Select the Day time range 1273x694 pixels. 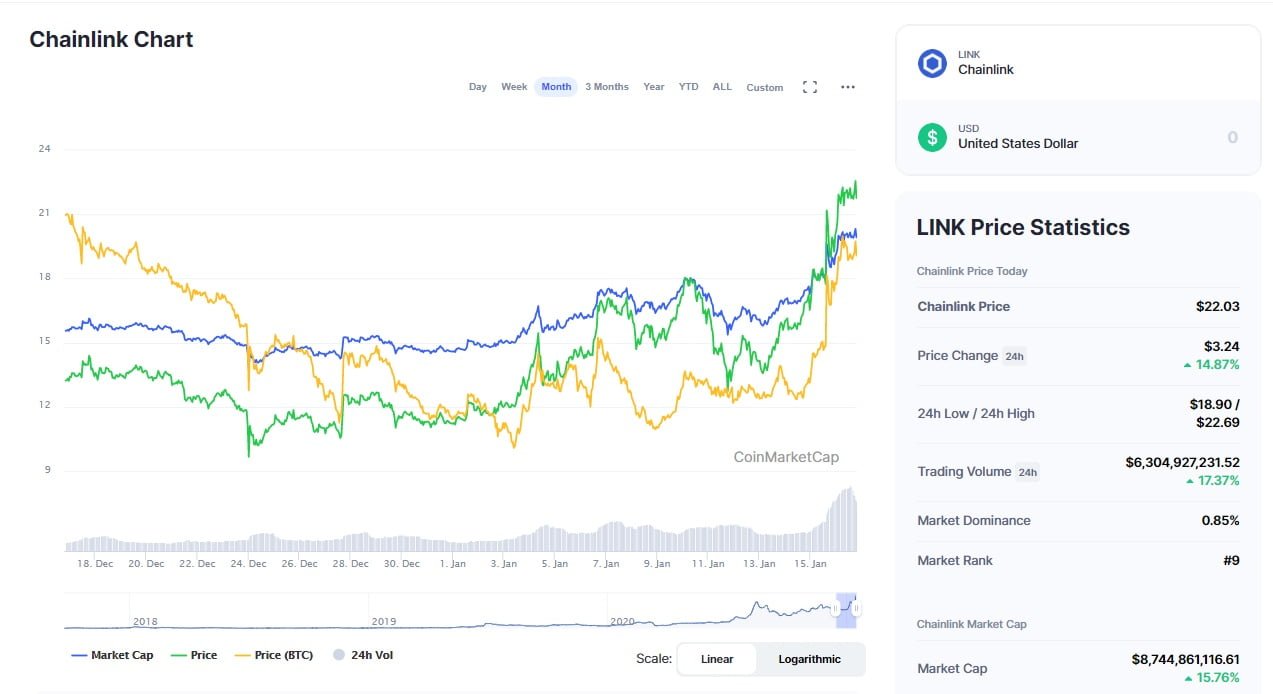click(478, 87)
